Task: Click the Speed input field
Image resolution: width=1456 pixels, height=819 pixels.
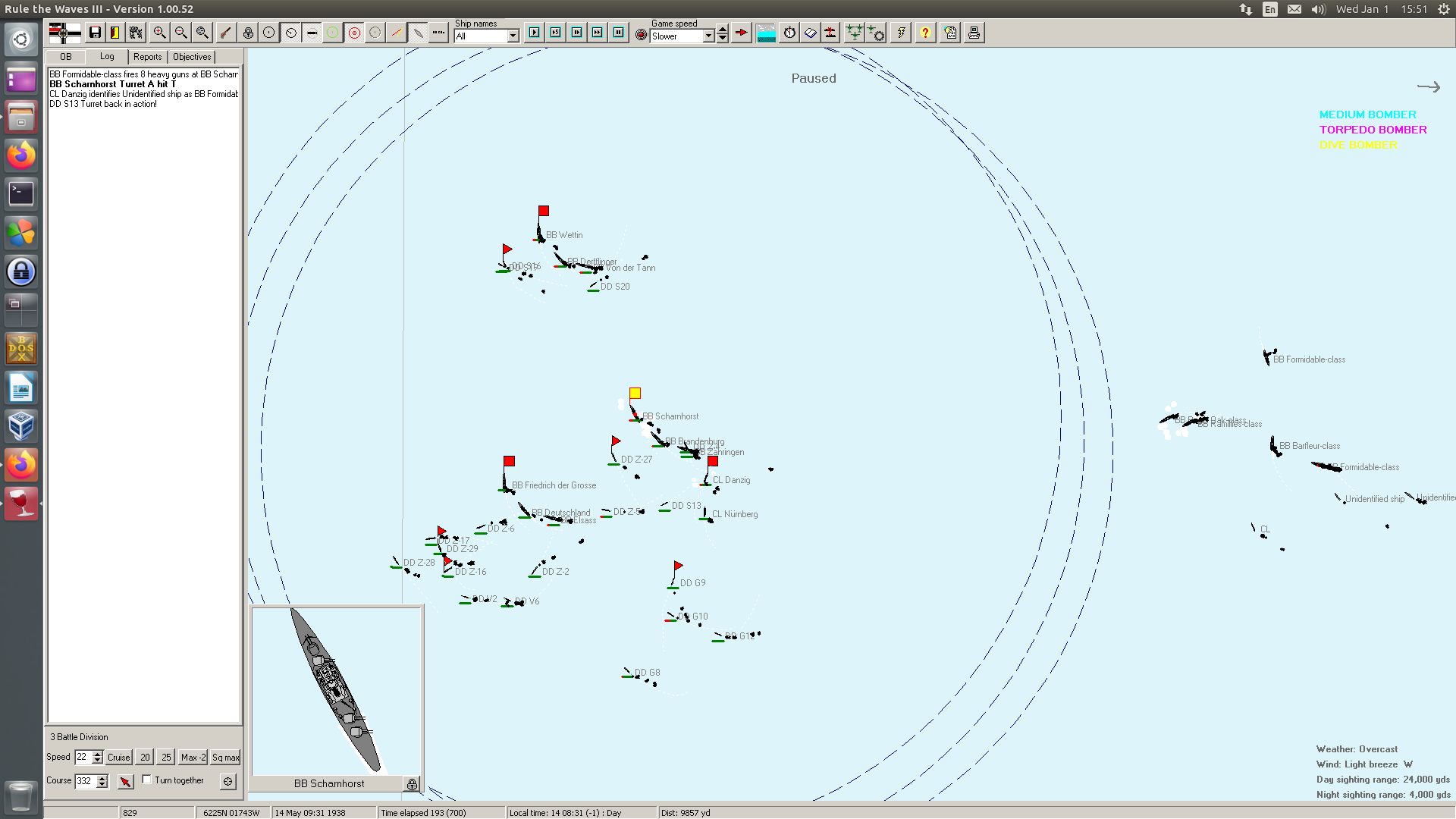Action: pos(83,757)
